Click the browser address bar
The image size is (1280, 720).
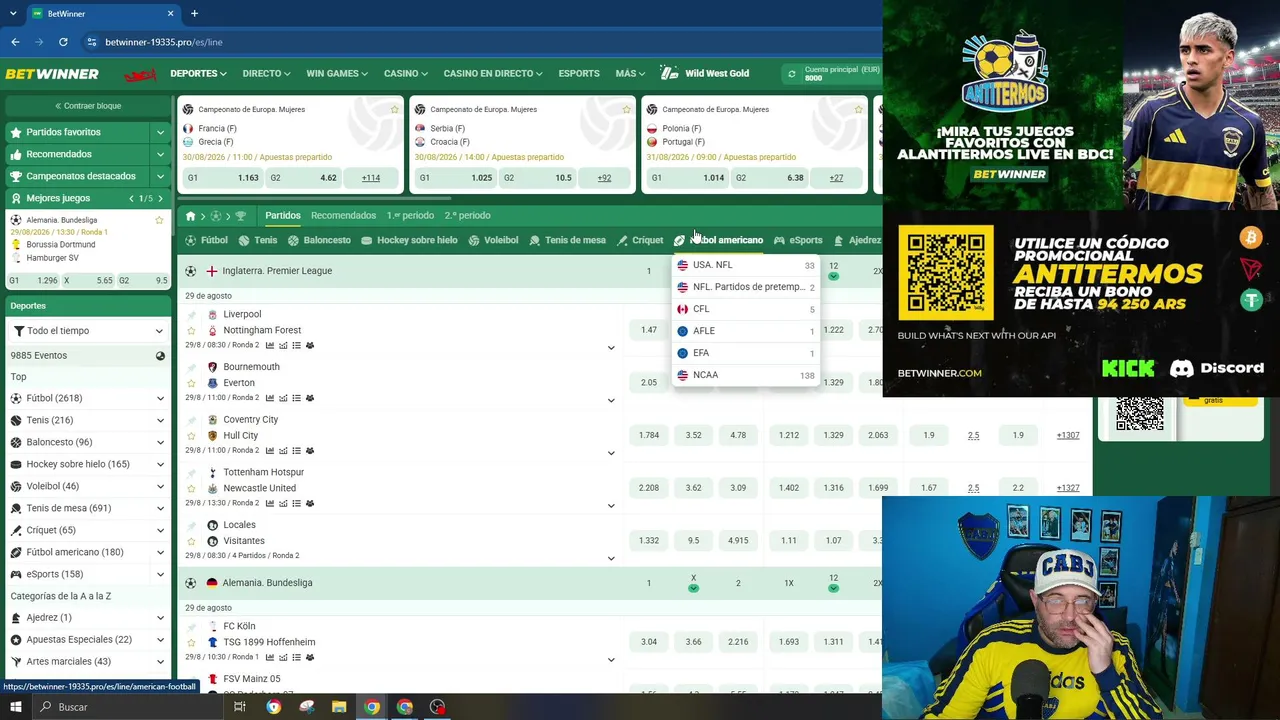click(x=480, y=42)
